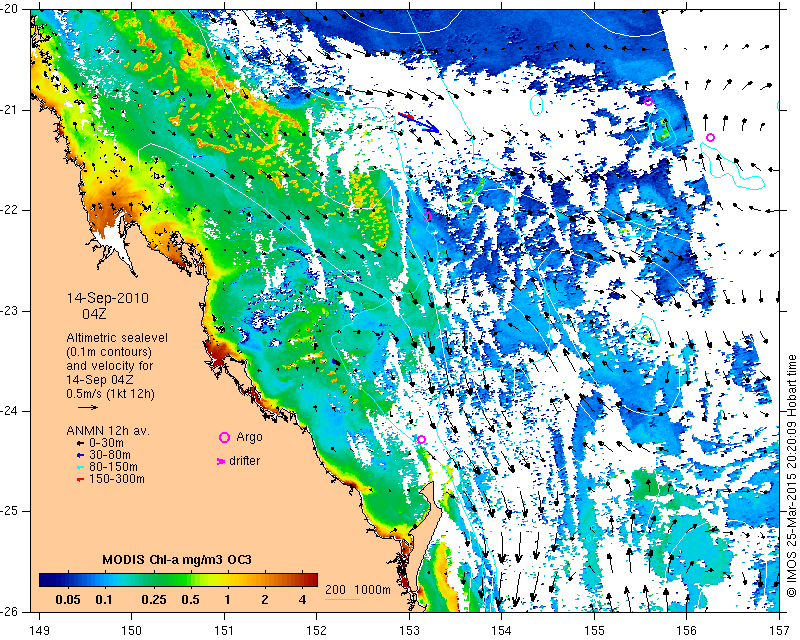This screenshot has height=640, width=800.
Task: Select the black 0-30m arrow legend symbol
Action: (x=80, y=444)
